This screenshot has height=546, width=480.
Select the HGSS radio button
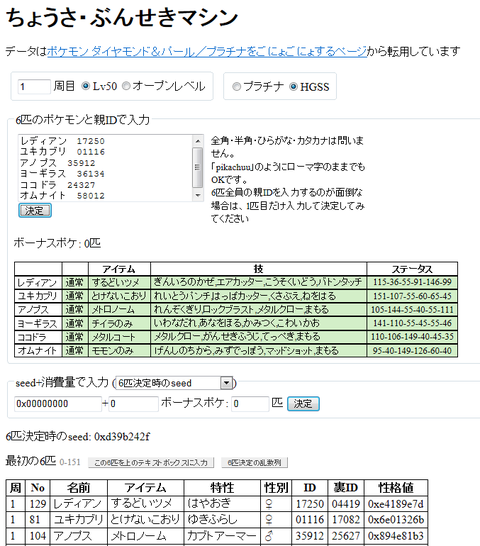click(x=293, y=86)
